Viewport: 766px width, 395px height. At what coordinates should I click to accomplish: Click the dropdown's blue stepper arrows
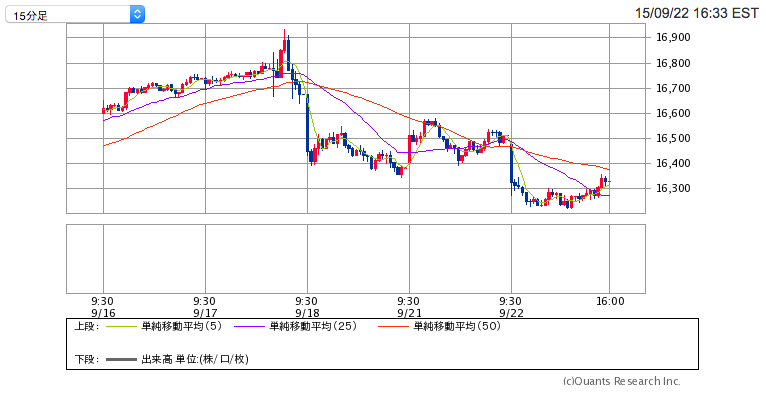[137, 15]
